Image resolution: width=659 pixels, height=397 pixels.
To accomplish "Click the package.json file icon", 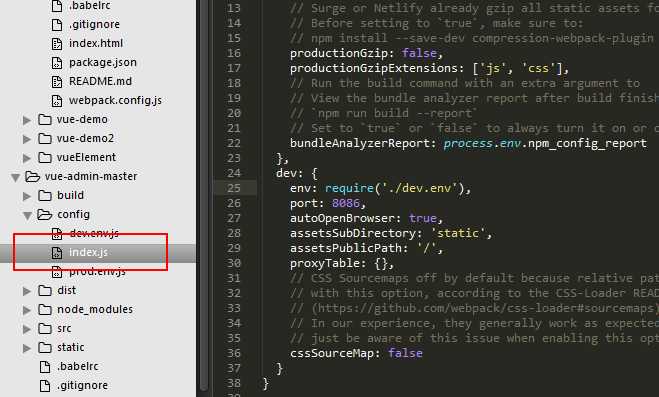I will tap(57, 63).
